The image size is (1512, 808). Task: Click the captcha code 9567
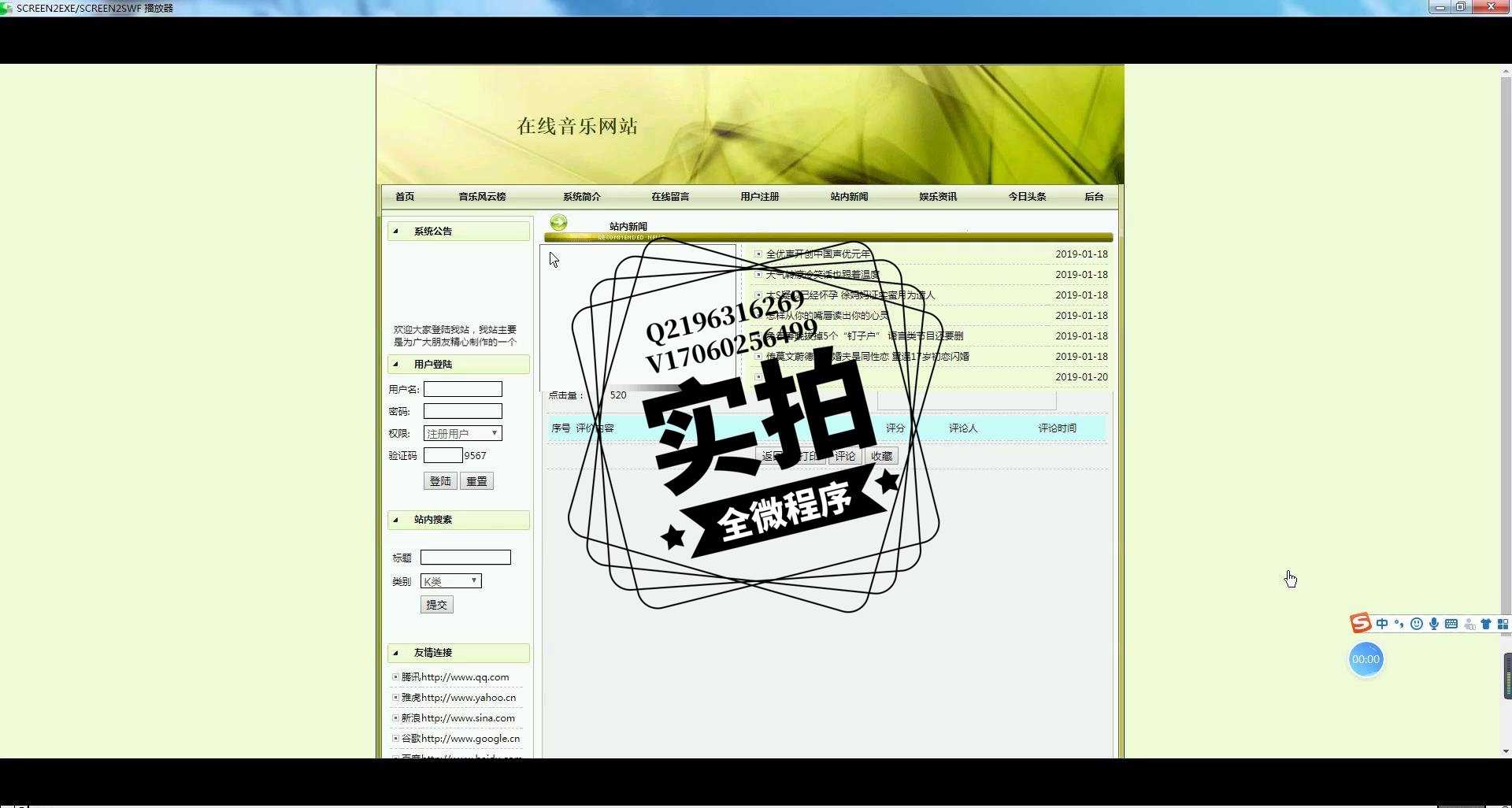tap(475, 456)
